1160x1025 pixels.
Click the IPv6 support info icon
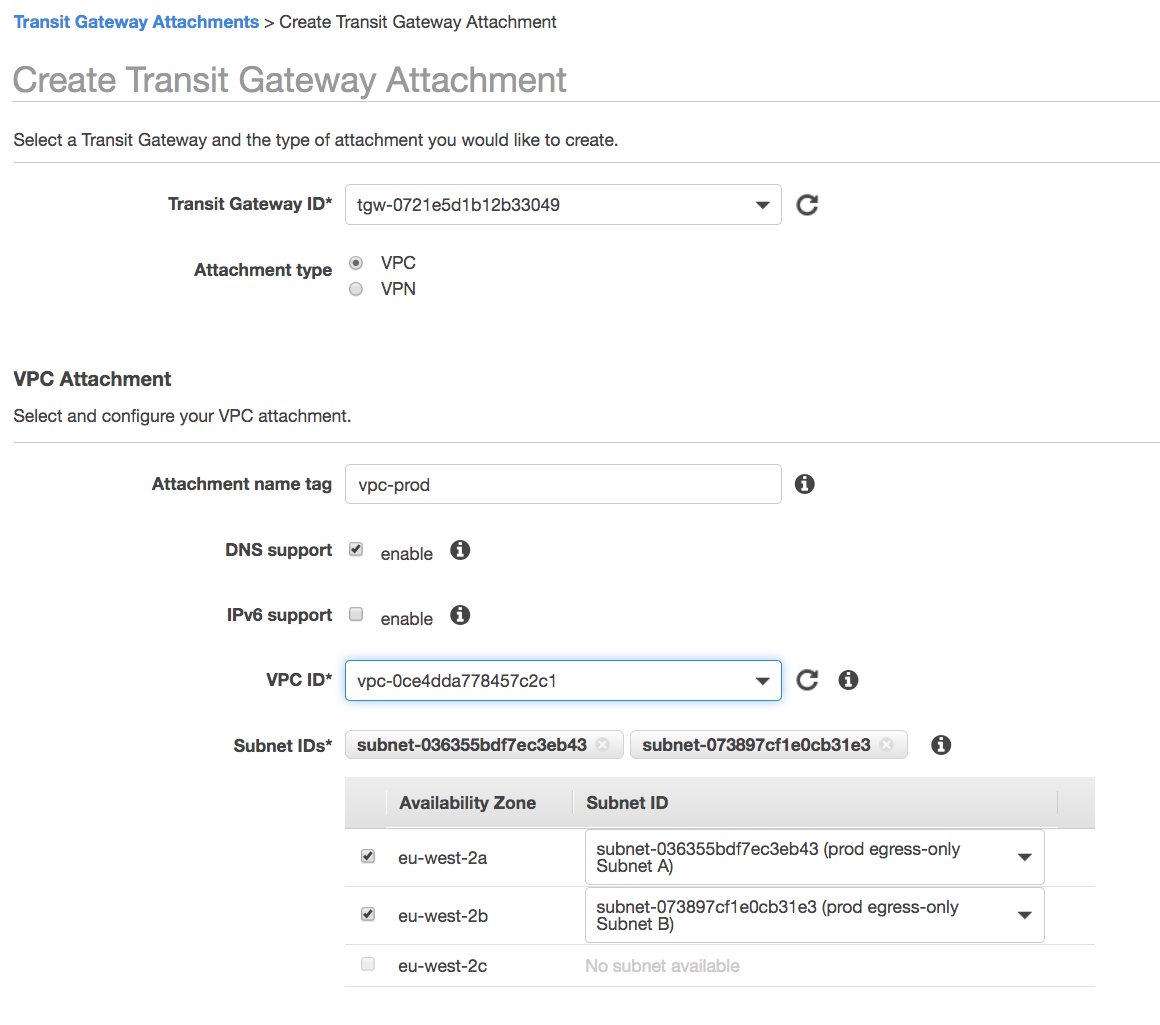click(x=459, y=614)
